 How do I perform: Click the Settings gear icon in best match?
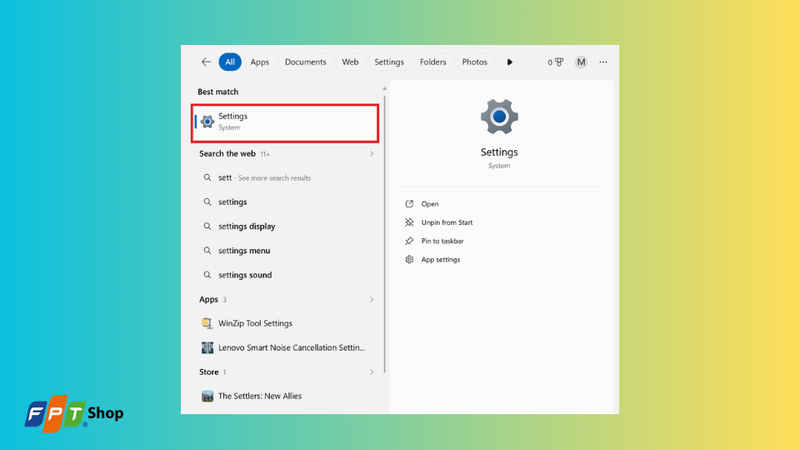pyautogui.click(x=207, y=121)
